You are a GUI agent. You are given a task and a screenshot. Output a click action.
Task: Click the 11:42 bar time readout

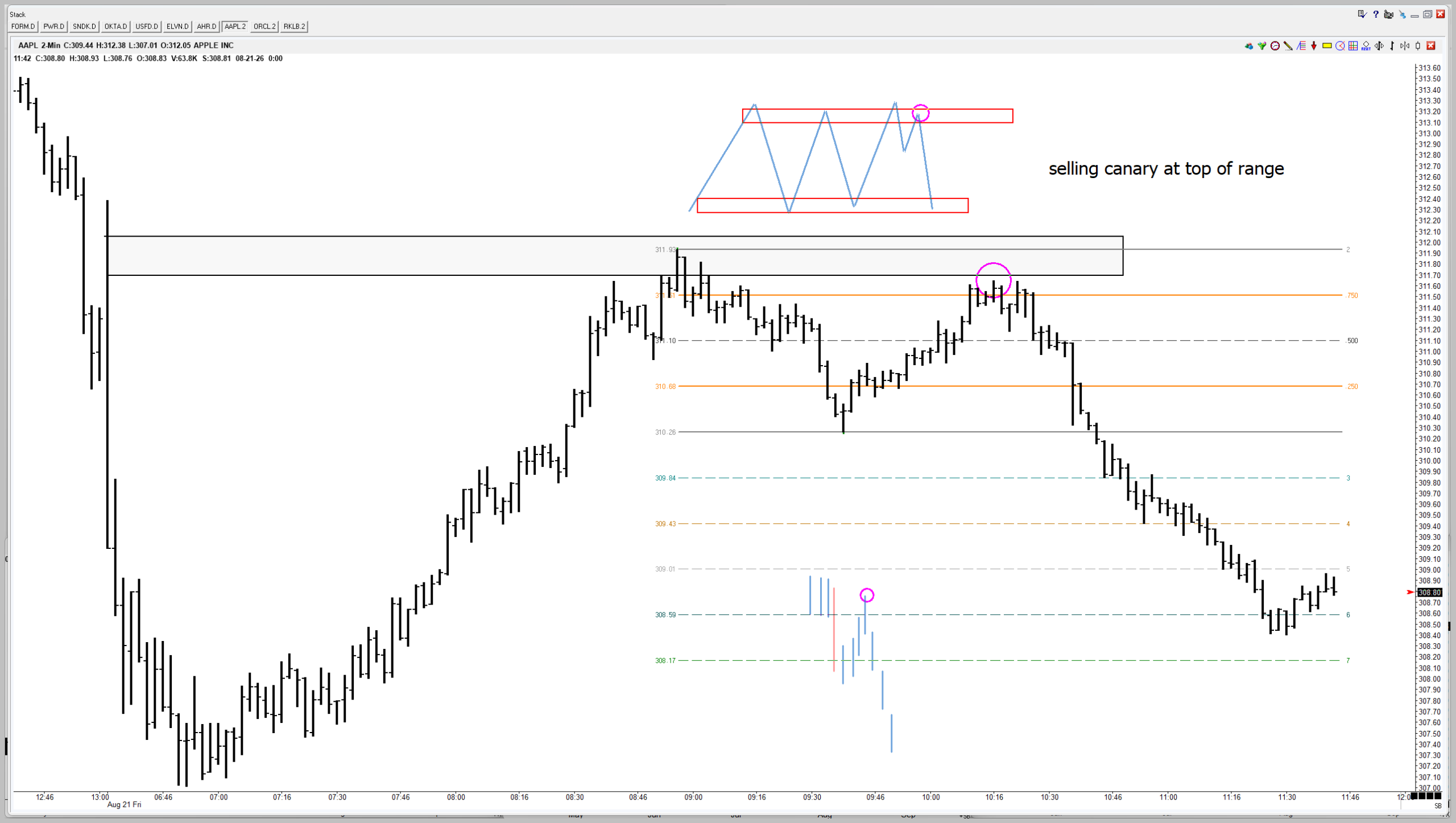[22, 59]
